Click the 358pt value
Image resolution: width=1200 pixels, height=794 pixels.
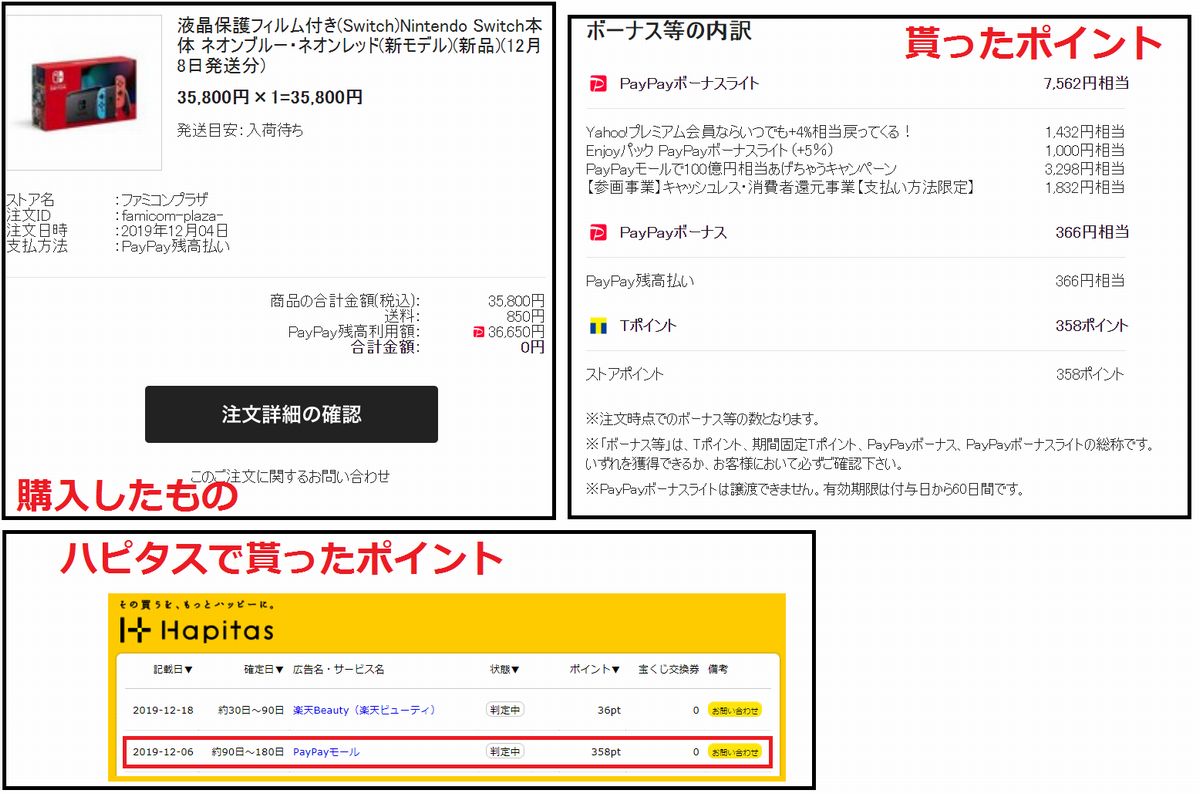[x=606, y=752]
